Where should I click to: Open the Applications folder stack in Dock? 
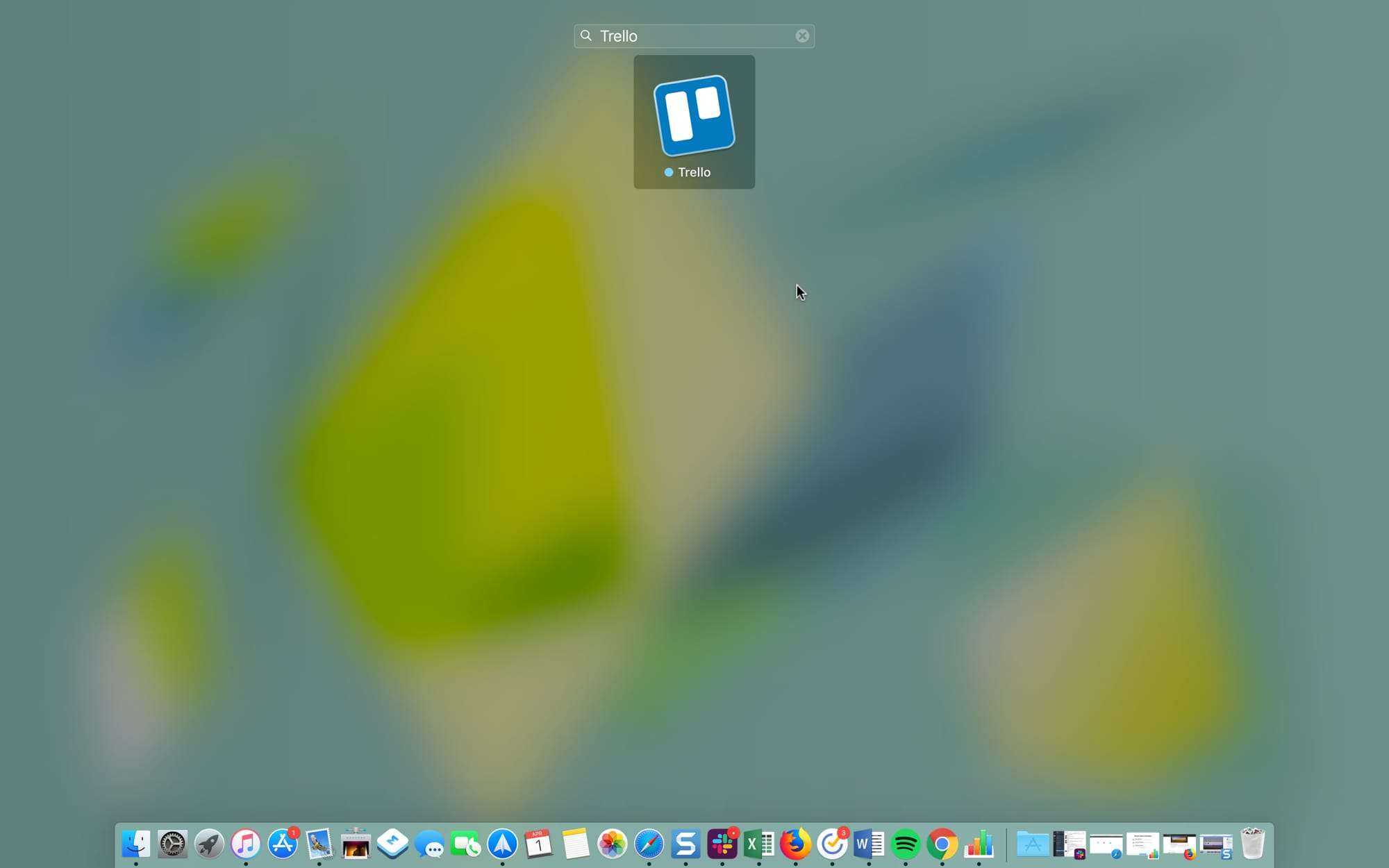point(1033,844)
